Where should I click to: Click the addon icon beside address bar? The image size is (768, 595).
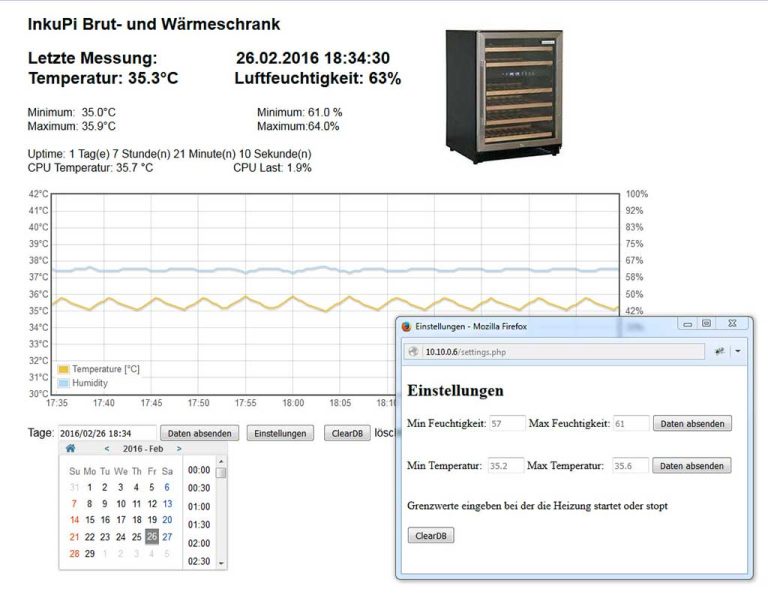720,351
